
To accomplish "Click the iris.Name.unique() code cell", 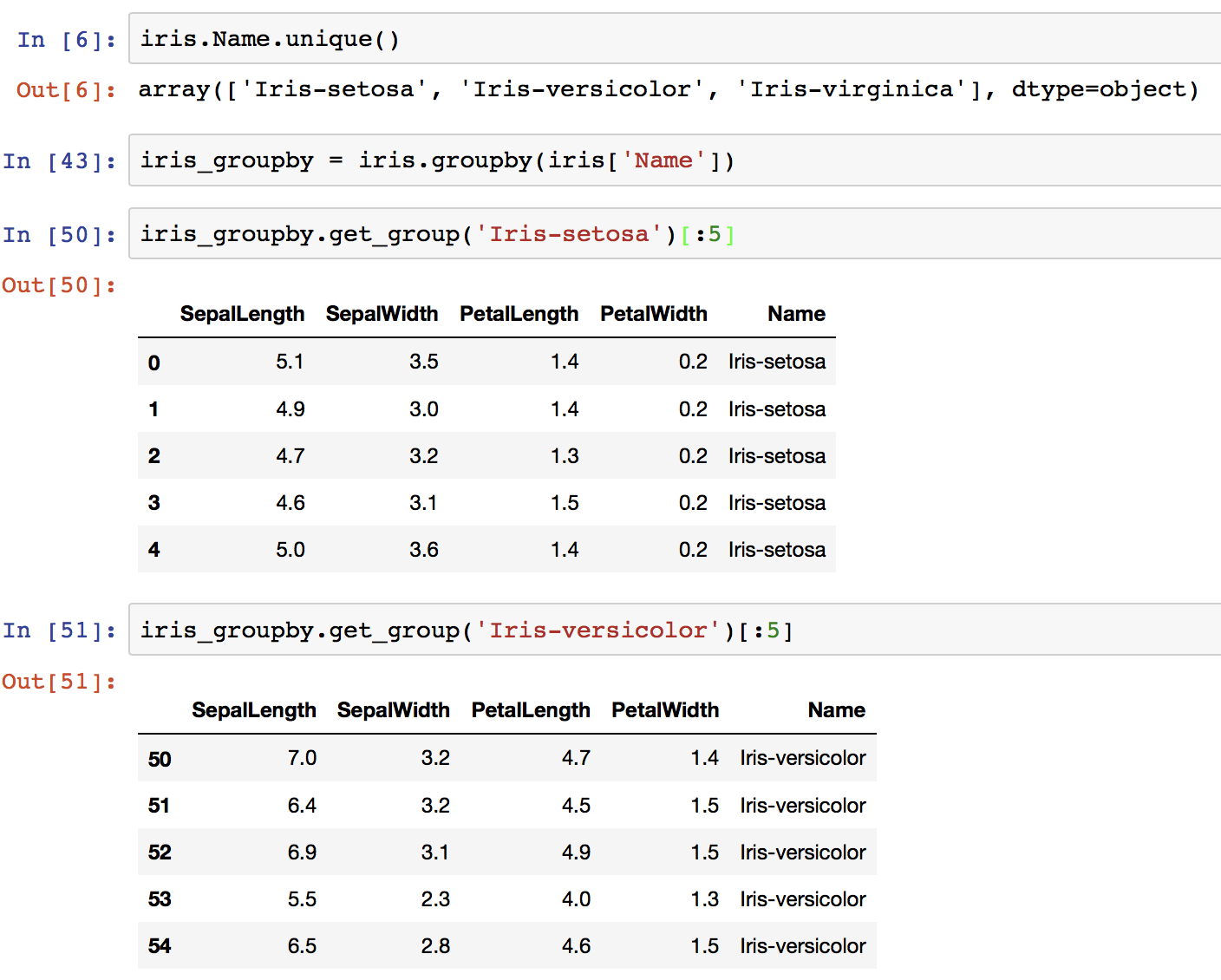I will coord(607,39).
